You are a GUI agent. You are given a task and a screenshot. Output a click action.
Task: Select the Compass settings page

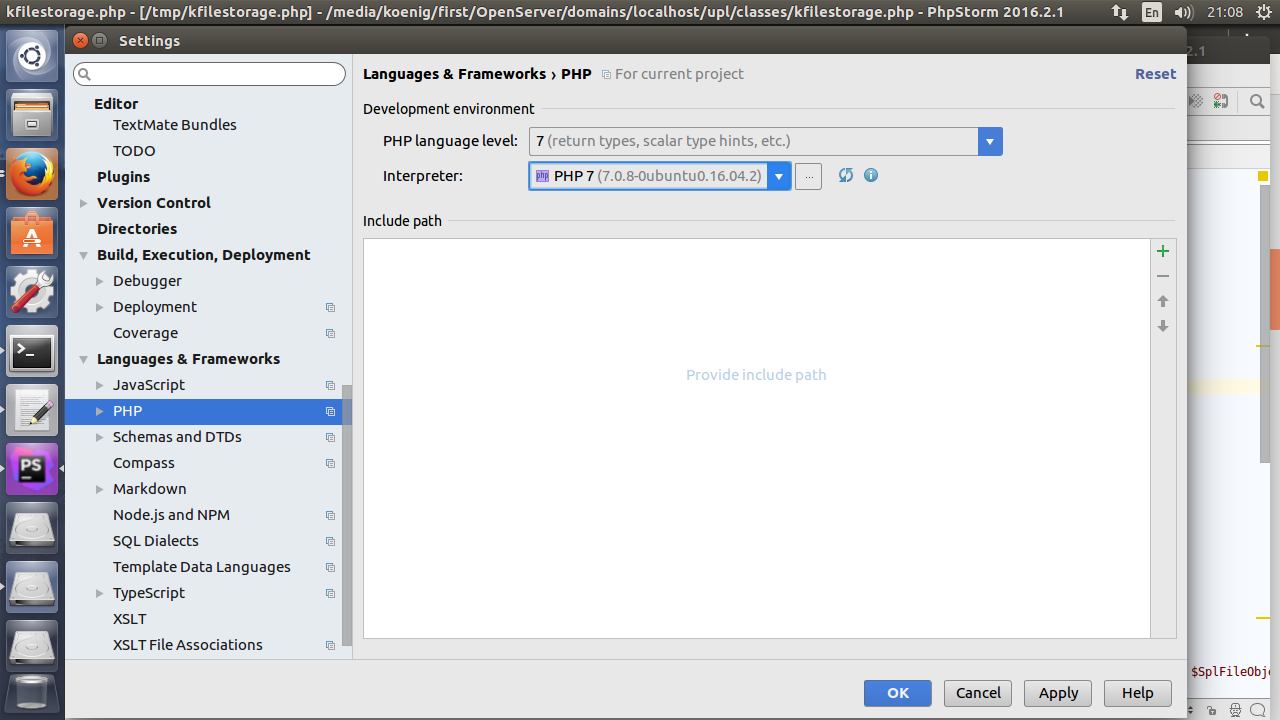[144, 463]
